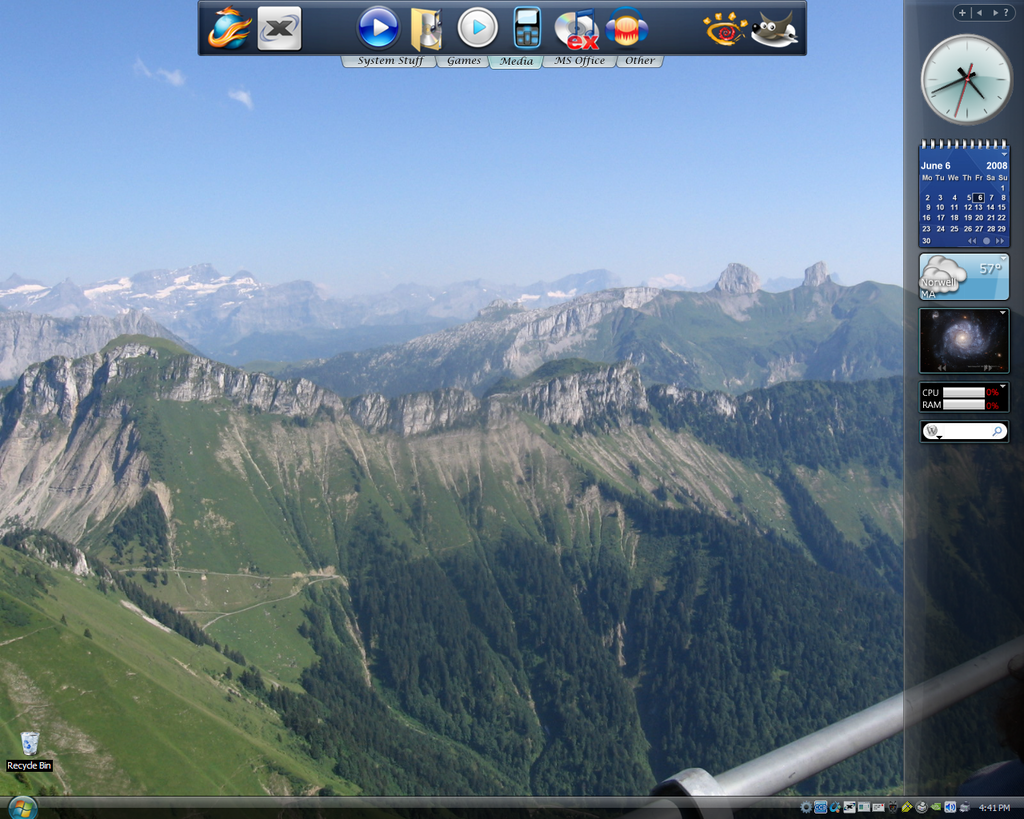Switch to the Games tab
1024x819 pixels.
point(464,61)
